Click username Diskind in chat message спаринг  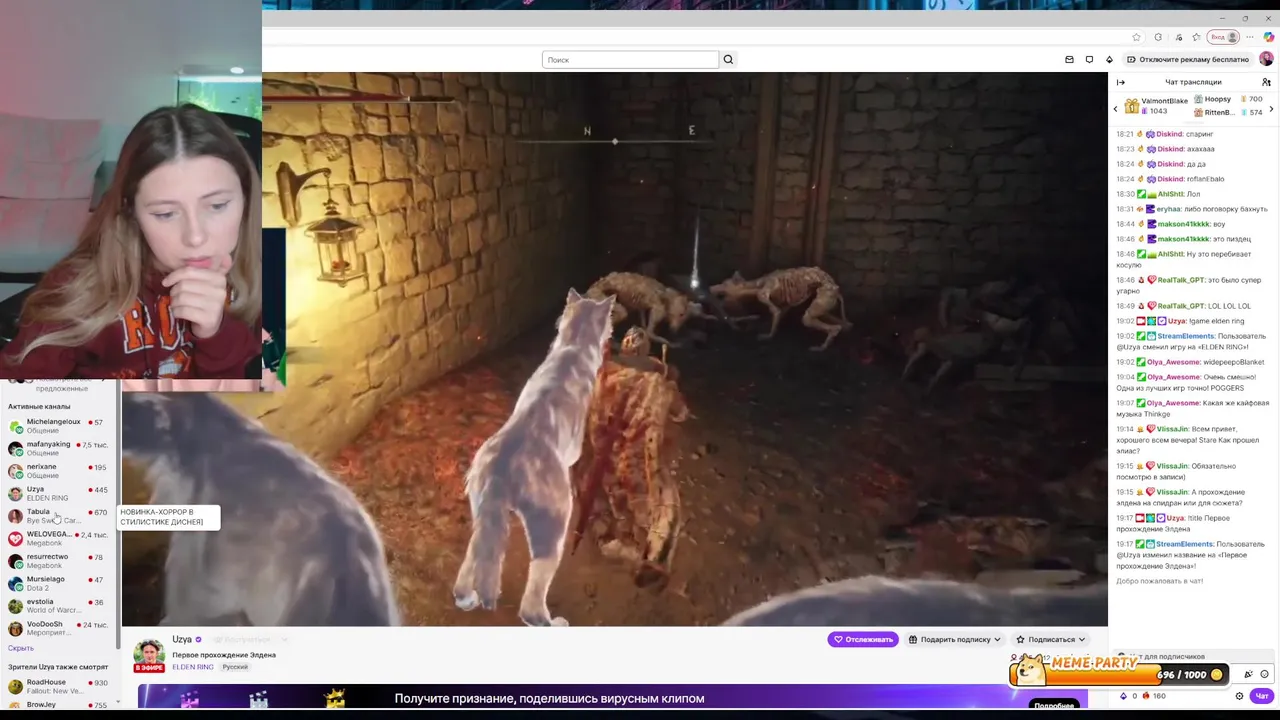click(1169, 134)
